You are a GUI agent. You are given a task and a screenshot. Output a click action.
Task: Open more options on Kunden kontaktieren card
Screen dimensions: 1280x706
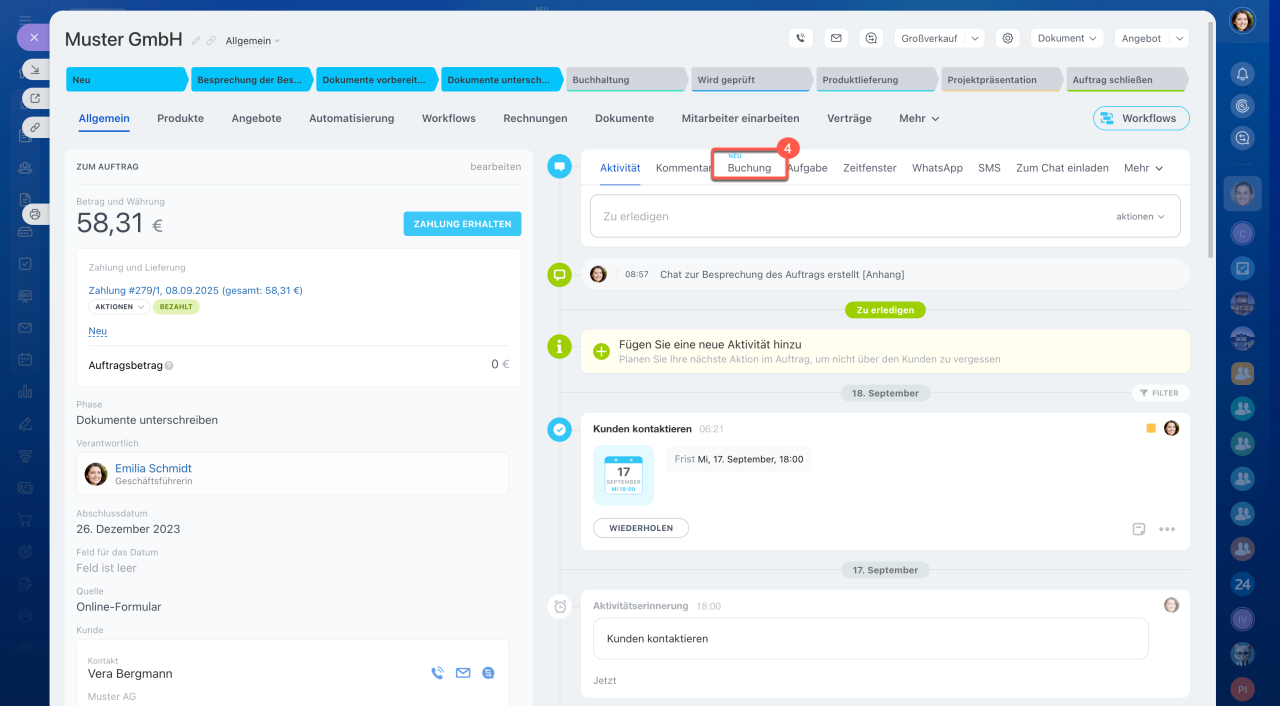click(1167, 529)
